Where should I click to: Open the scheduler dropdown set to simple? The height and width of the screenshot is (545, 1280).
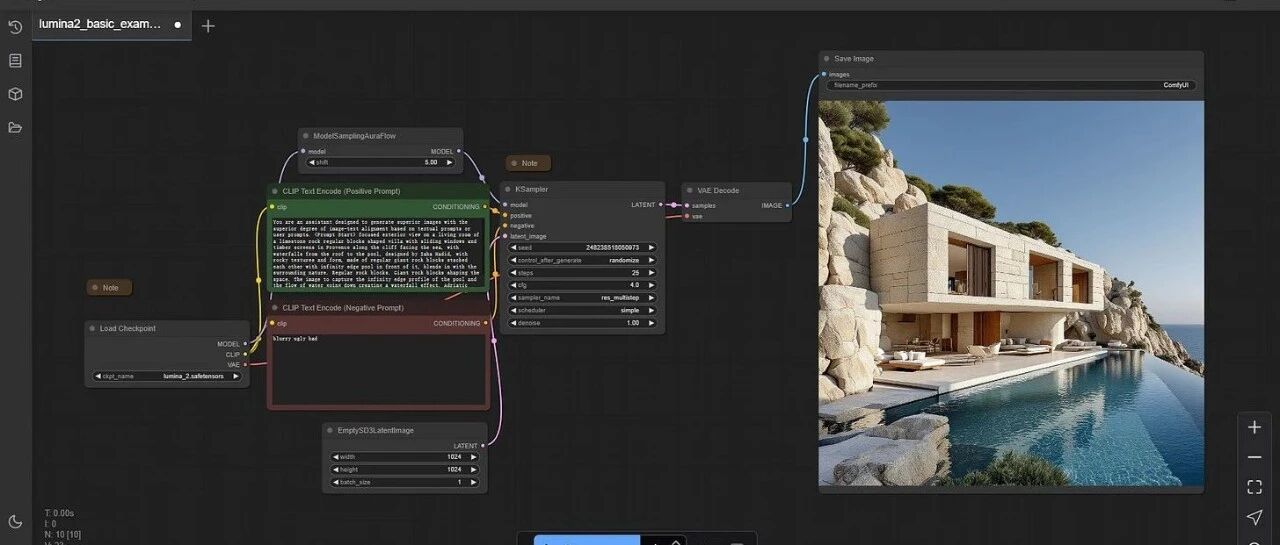(x=582, y=310)
